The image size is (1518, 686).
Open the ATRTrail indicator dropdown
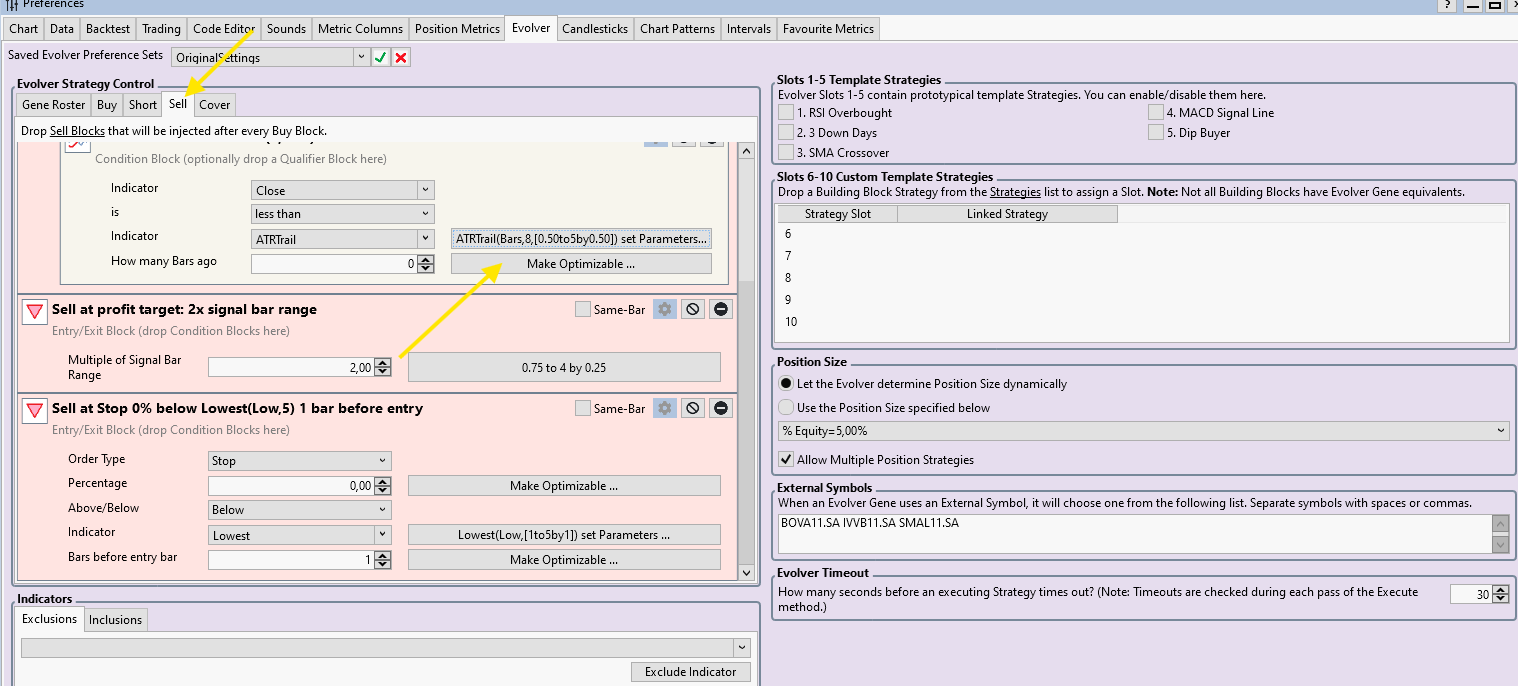point(425,239)
